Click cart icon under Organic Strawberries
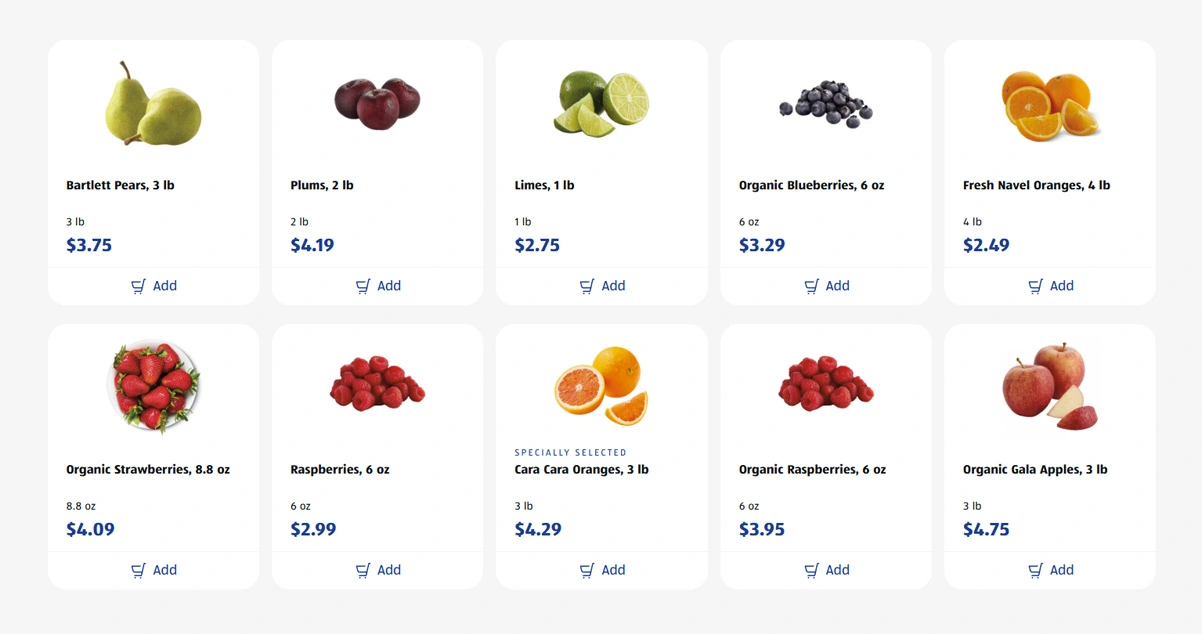Screen dimensions: 1202x634 point(139,571)
